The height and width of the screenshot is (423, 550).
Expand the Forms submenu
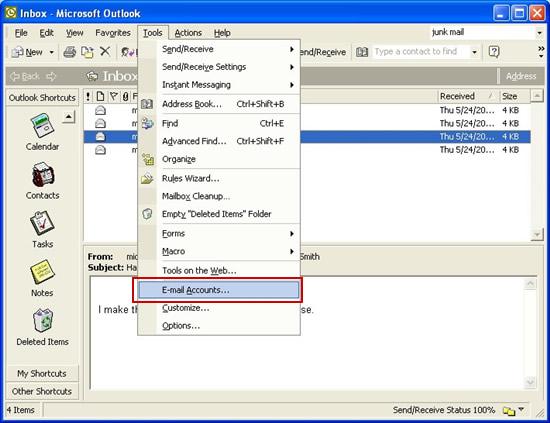(292, 234)
